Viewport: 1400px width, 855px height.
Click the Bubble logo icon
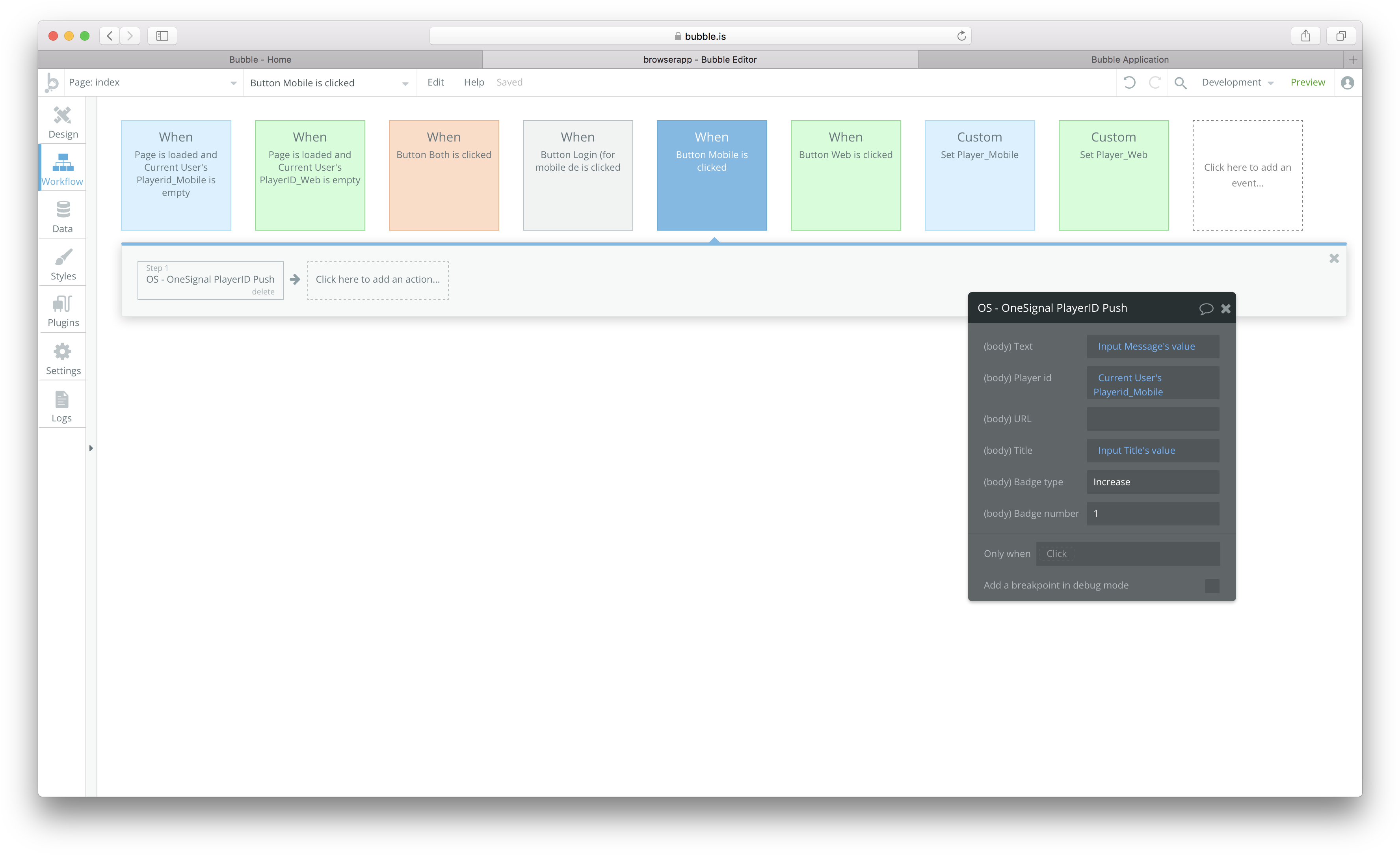coord(52,82)
